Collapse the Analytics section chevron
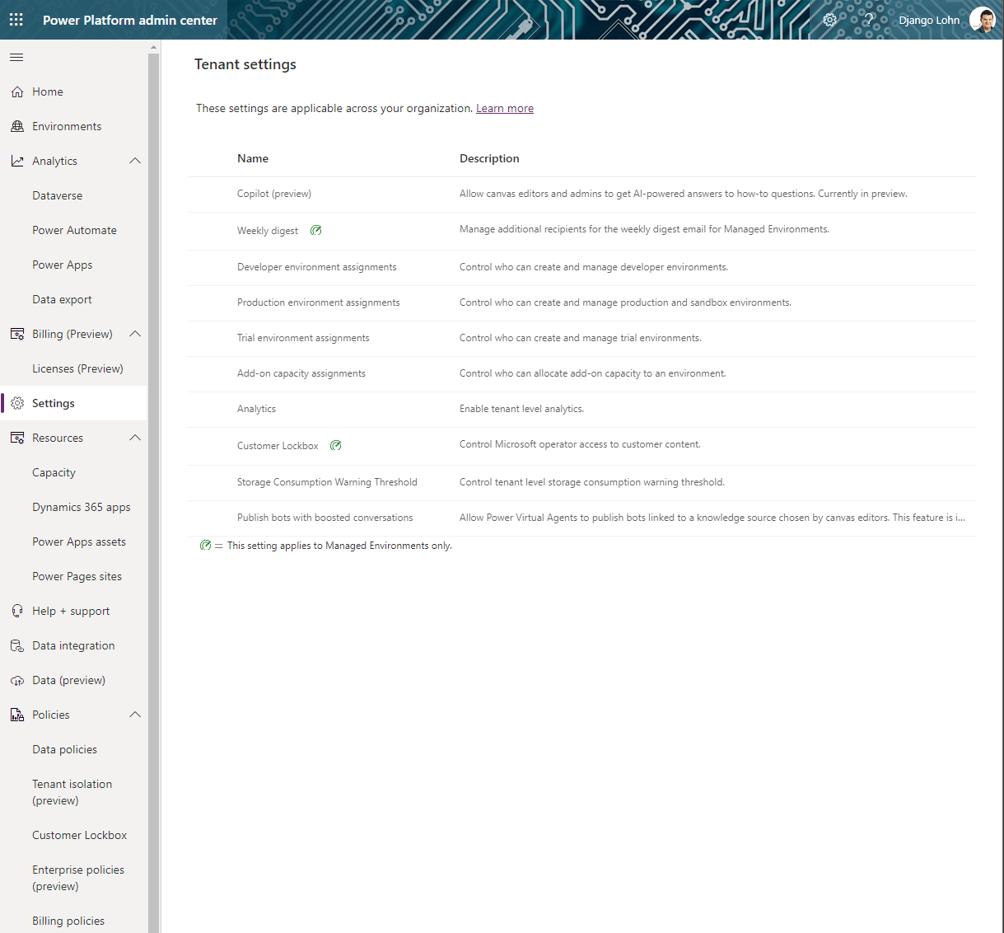Viewport: 1004px width, 933px height. [135, 161]
